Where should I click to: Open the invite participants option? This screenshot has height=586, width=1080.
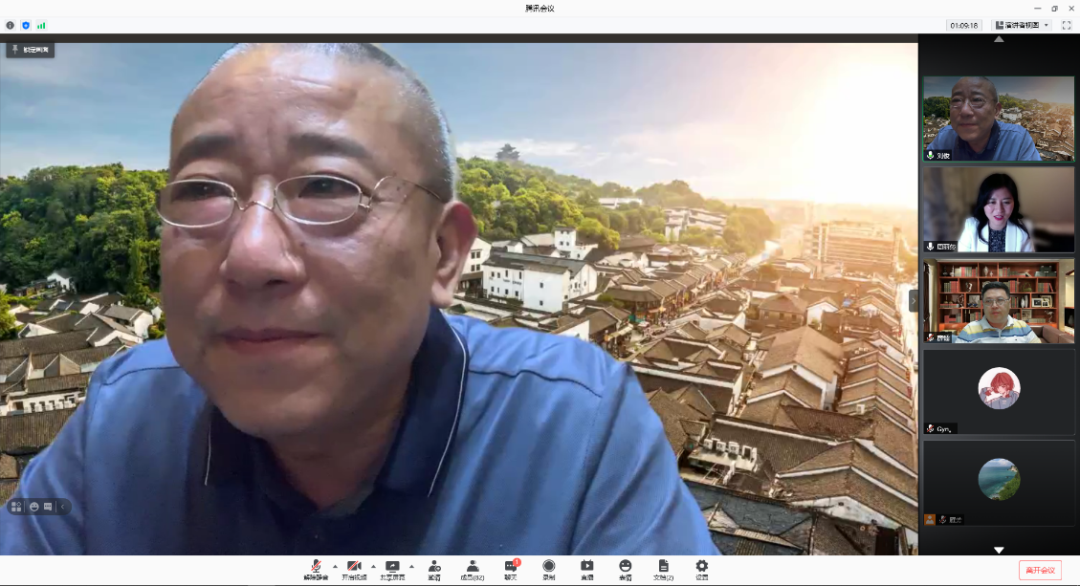pos(434,569)
